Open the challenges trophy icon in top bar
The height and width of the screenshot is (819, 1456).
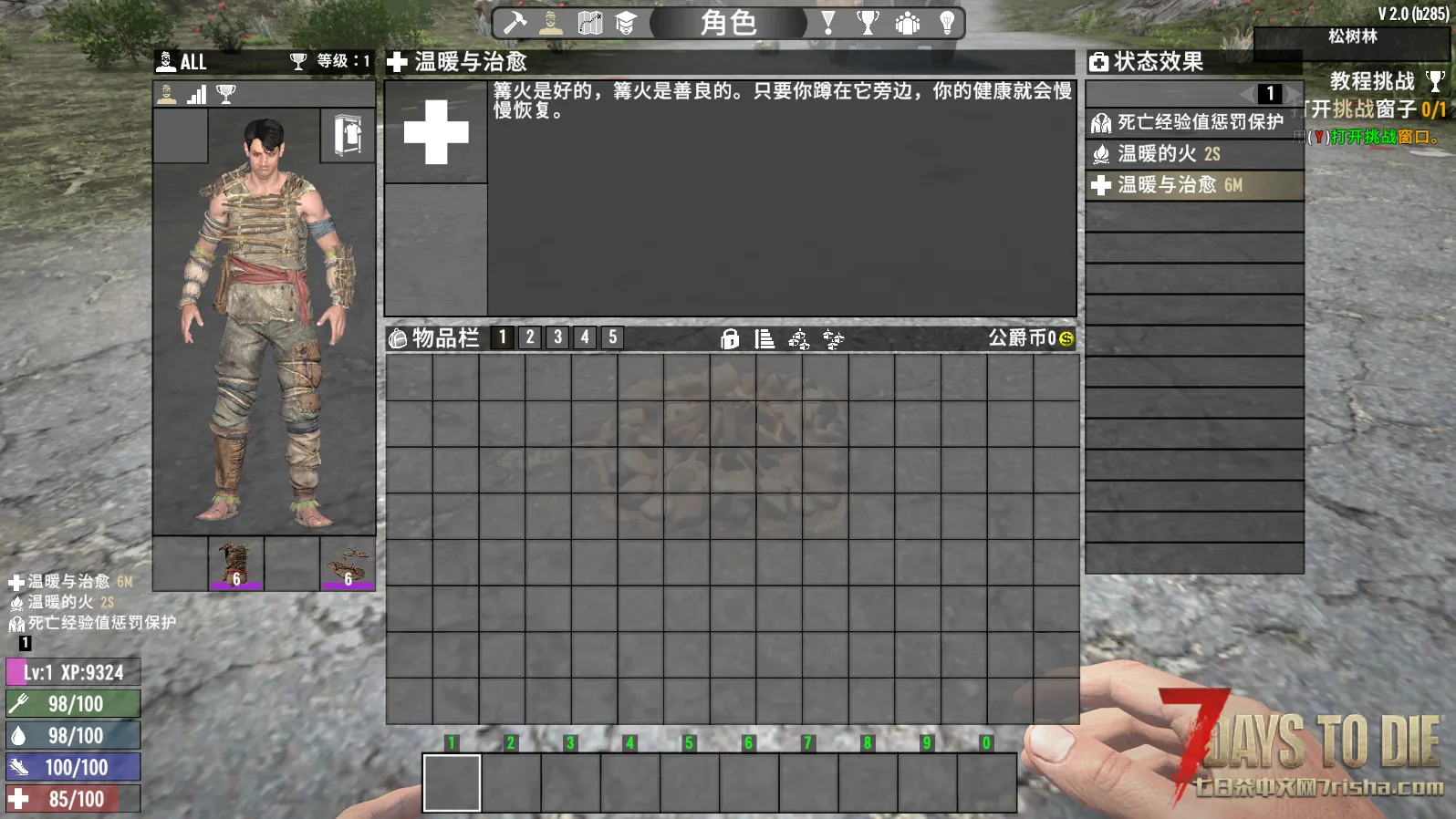868,23
